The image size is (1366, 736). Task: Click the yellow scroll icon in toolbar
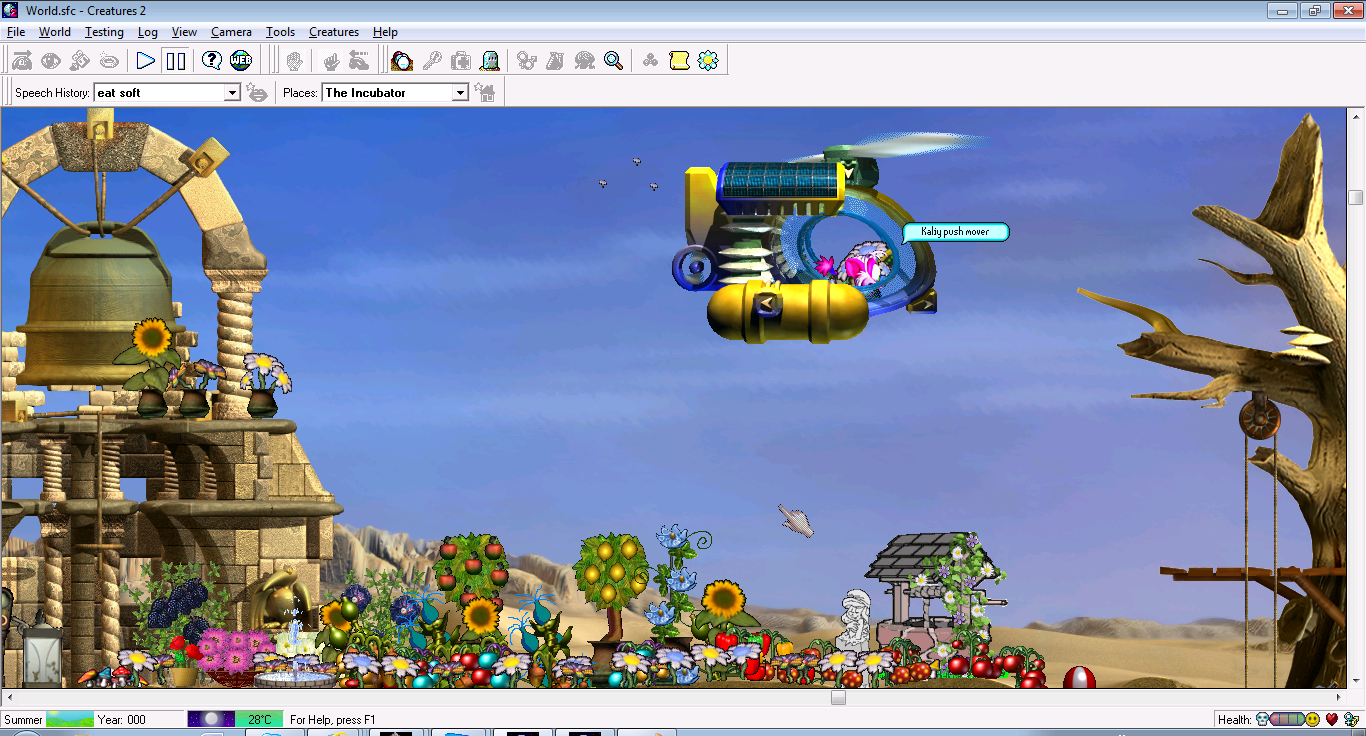point(679,61)
